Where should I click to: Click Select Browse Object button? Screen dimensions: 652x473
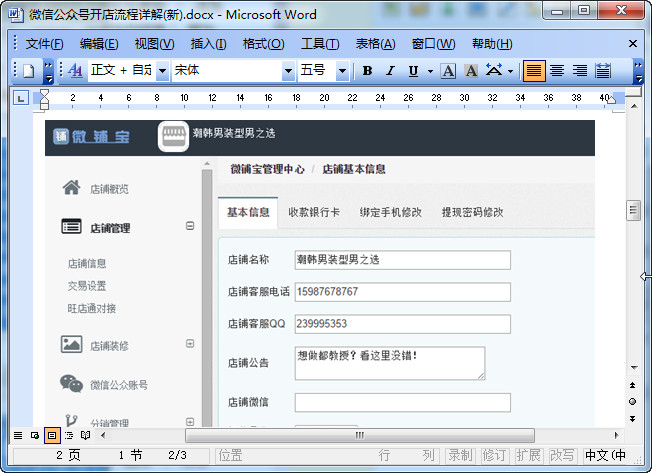[x=632, y=402]
